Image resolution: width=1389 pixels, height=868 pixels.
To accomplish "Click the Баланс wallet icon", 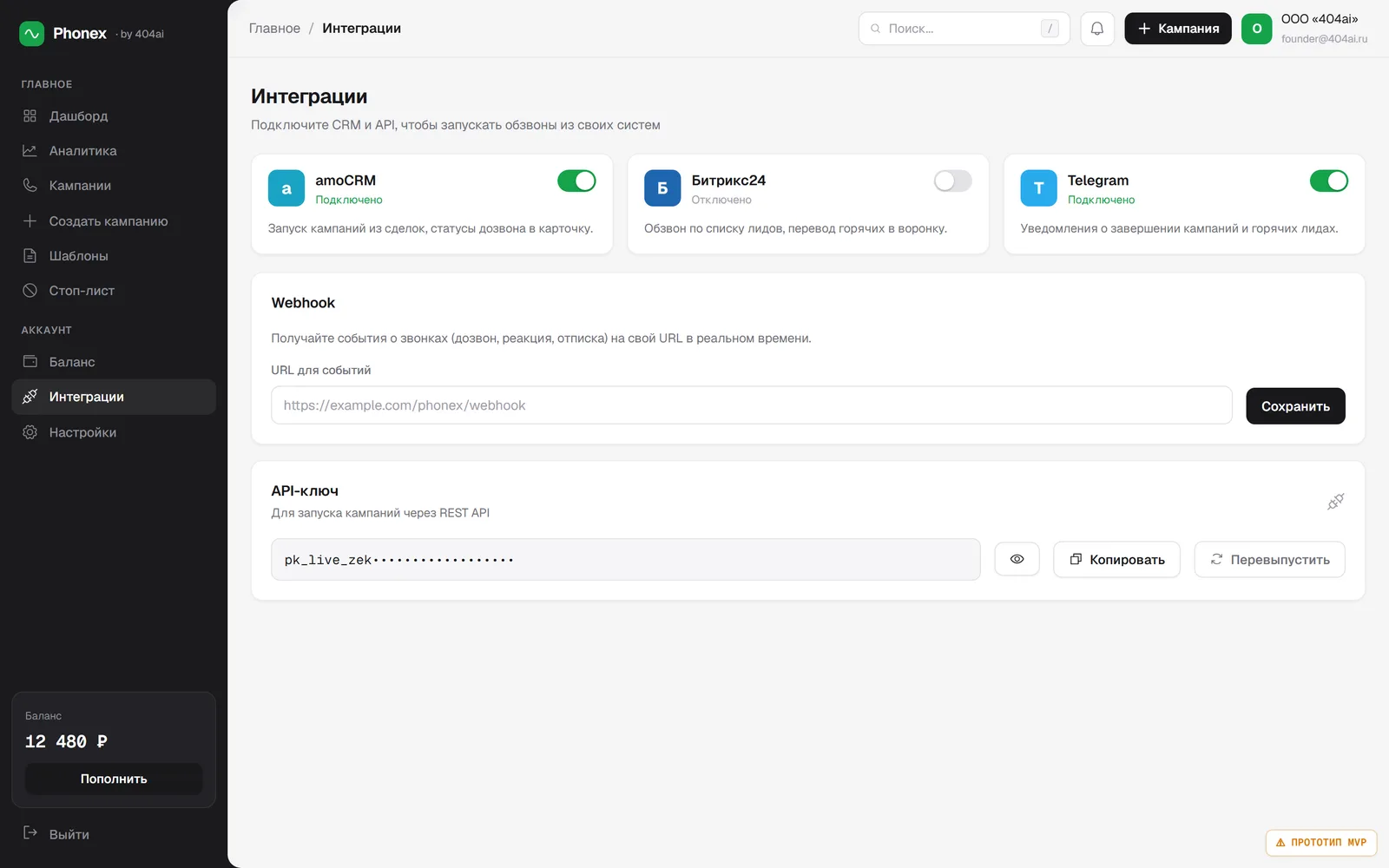I will pyautogui.click(x=30, y=361).
